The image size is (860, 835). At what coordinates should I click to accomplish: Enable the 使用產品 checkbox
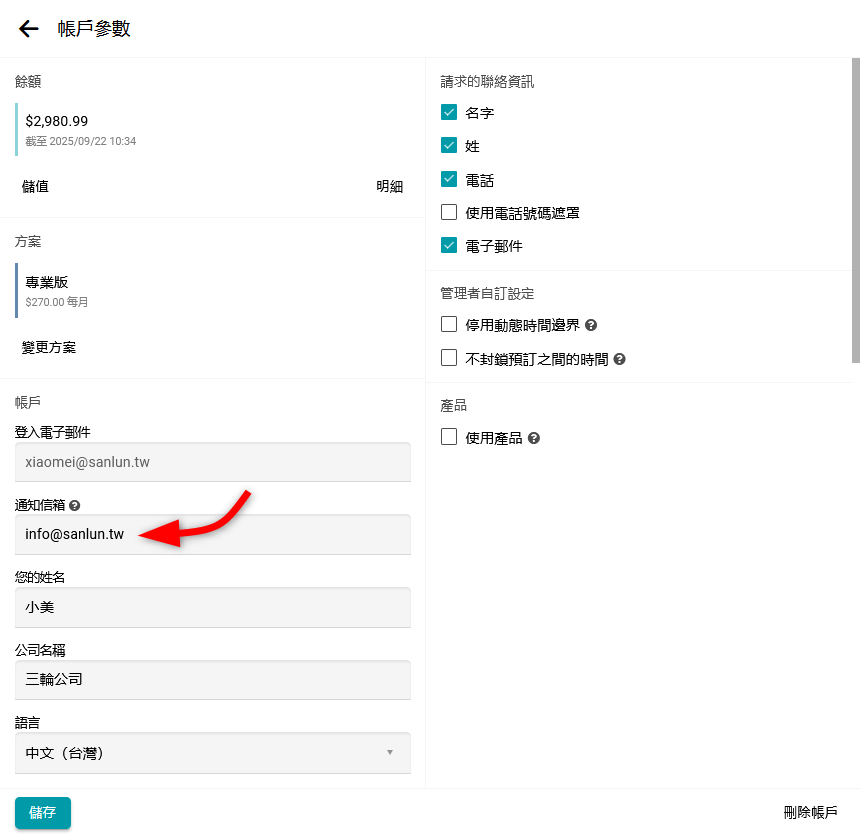(x=449, y=437)
